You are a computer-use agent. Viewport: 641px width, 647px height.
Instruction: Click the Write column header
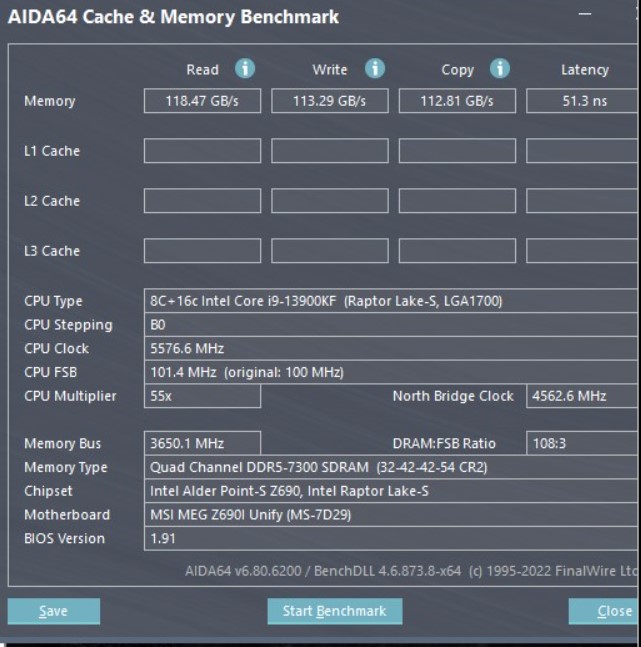click(330, 69)
